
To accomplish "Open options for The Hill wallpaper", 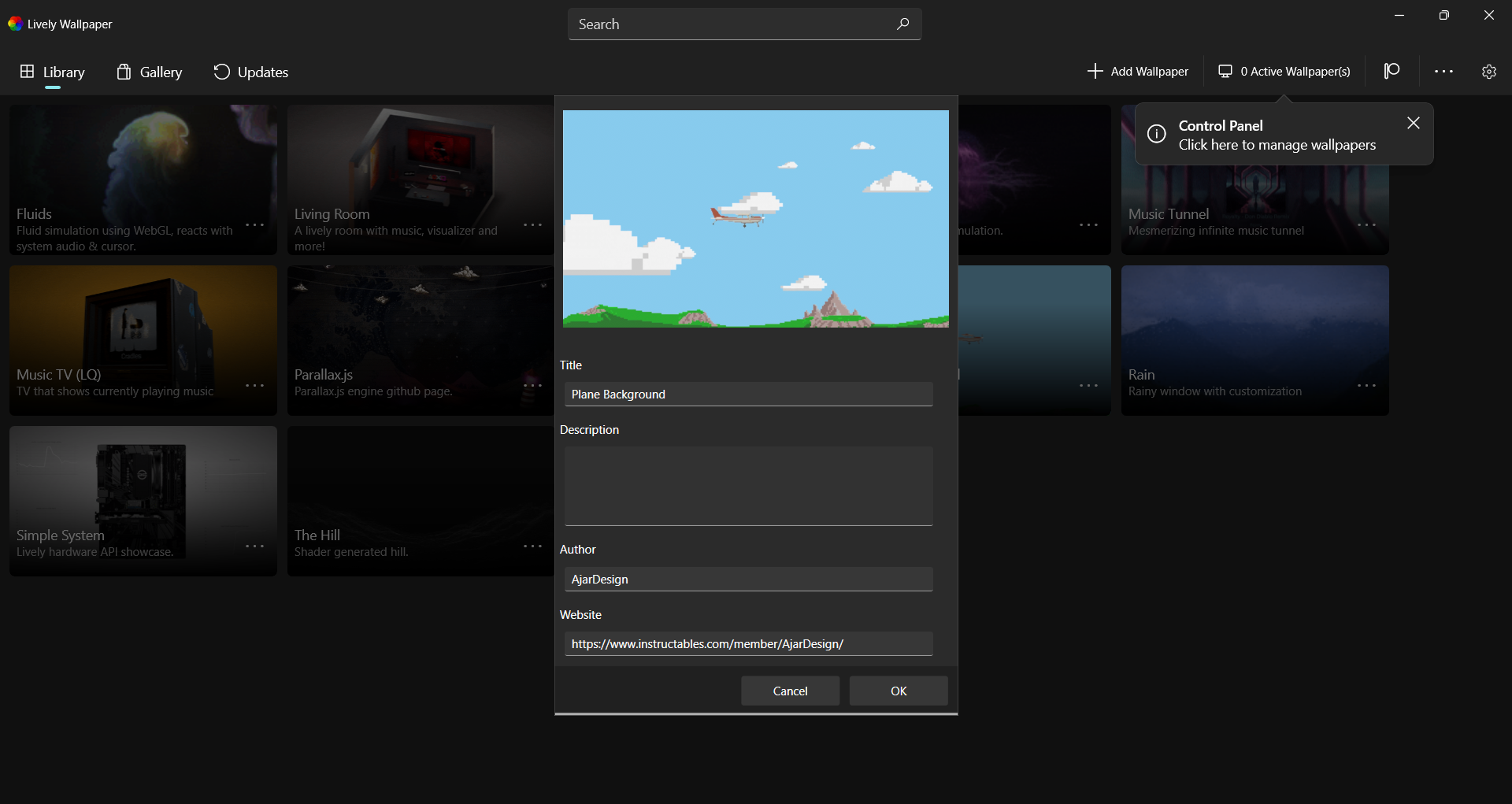I will point(533,546).
